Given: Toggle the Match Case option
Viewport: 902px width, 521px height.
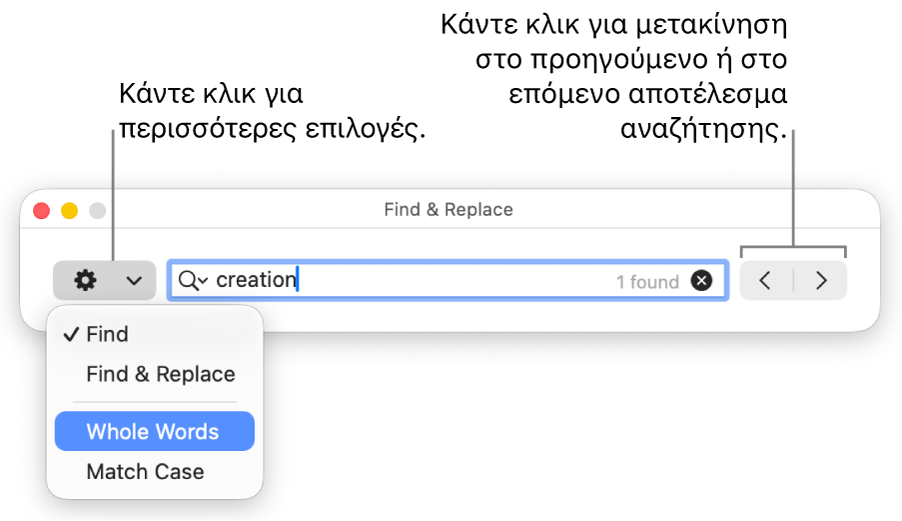Looking at the screenshot, I should [145, 472].
